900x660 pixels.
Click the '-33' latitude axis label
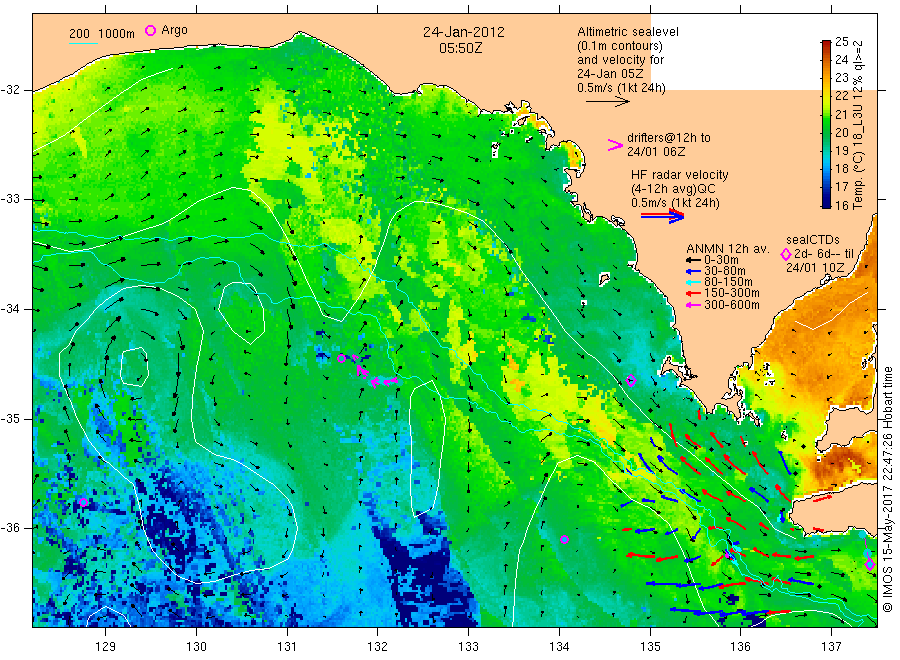click(10, 199)
